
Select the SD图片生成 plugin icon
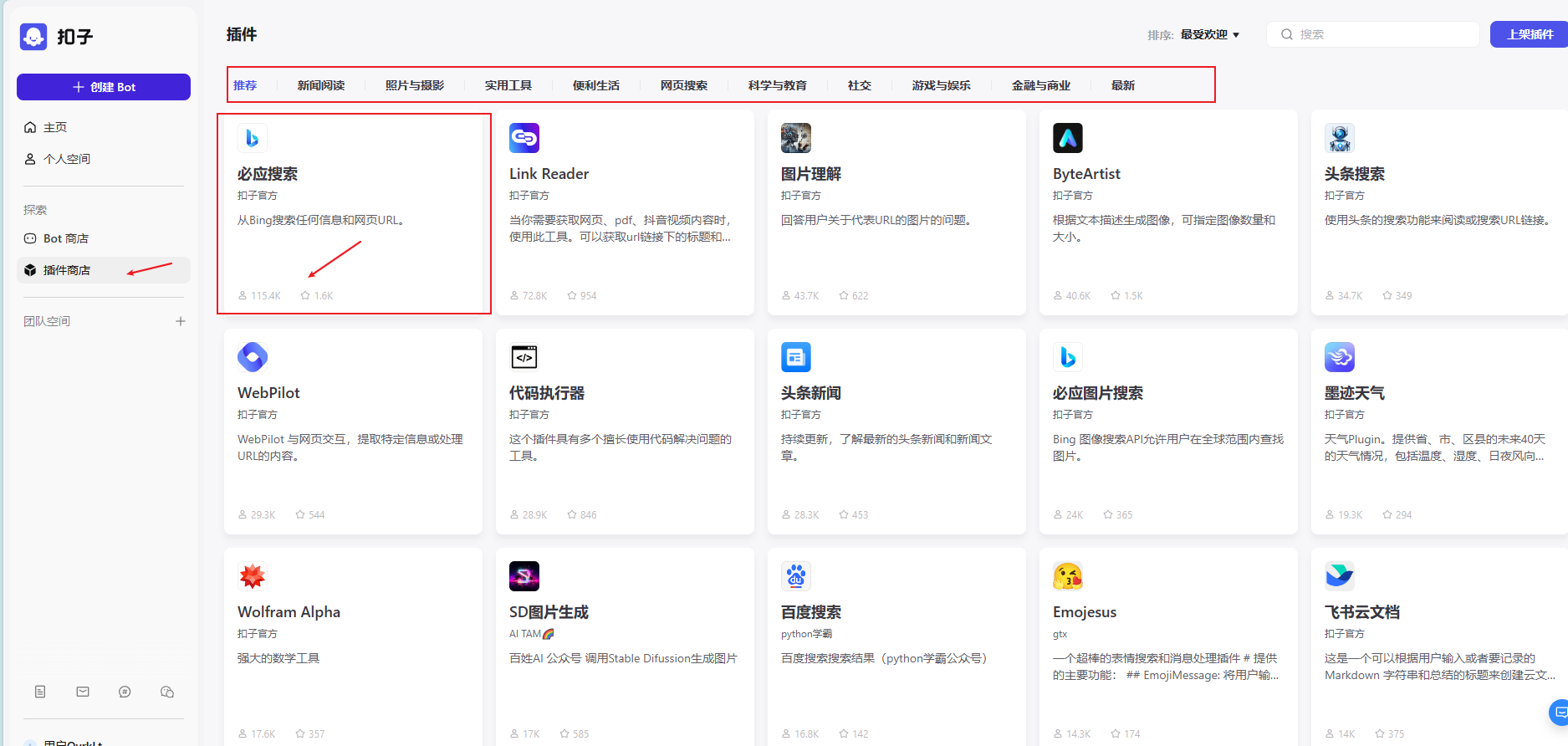point(524,576)
